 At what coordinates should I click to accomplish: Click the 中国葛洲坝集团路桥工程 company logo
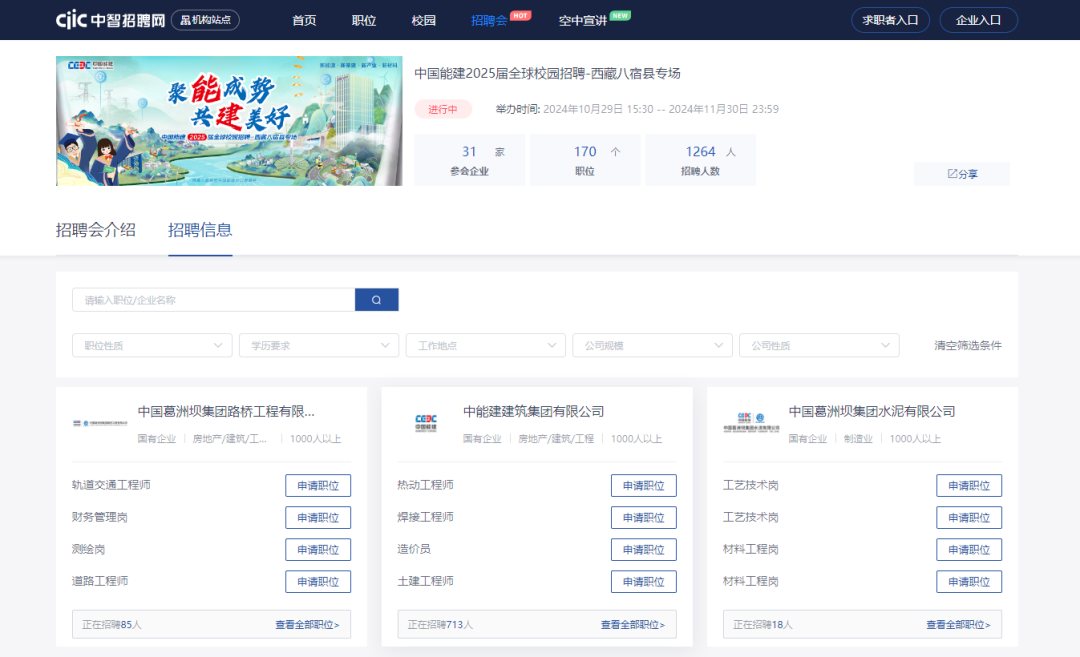click(100, 423)
